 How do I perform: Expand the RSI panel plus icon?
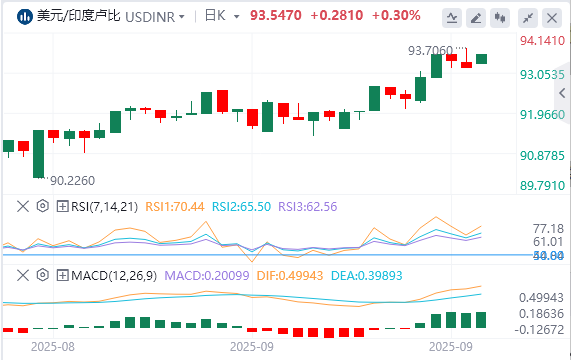62,207
